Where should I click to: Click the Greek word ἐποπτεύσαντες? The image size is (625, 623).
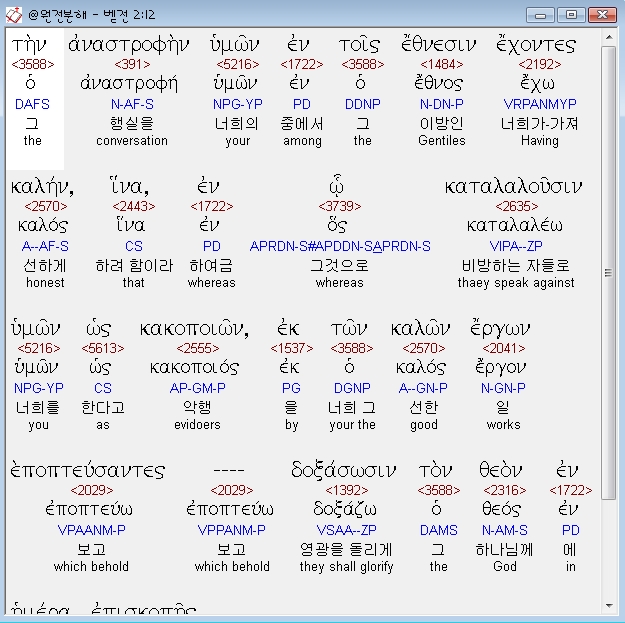tap(88, 471)
